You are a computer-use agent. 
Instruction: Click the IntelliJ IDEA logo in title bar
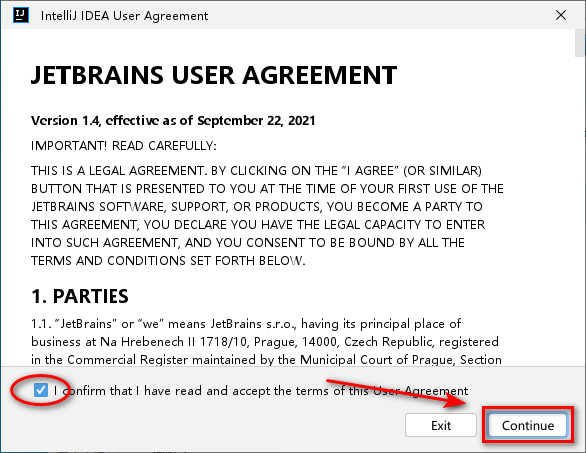point(21,15)
